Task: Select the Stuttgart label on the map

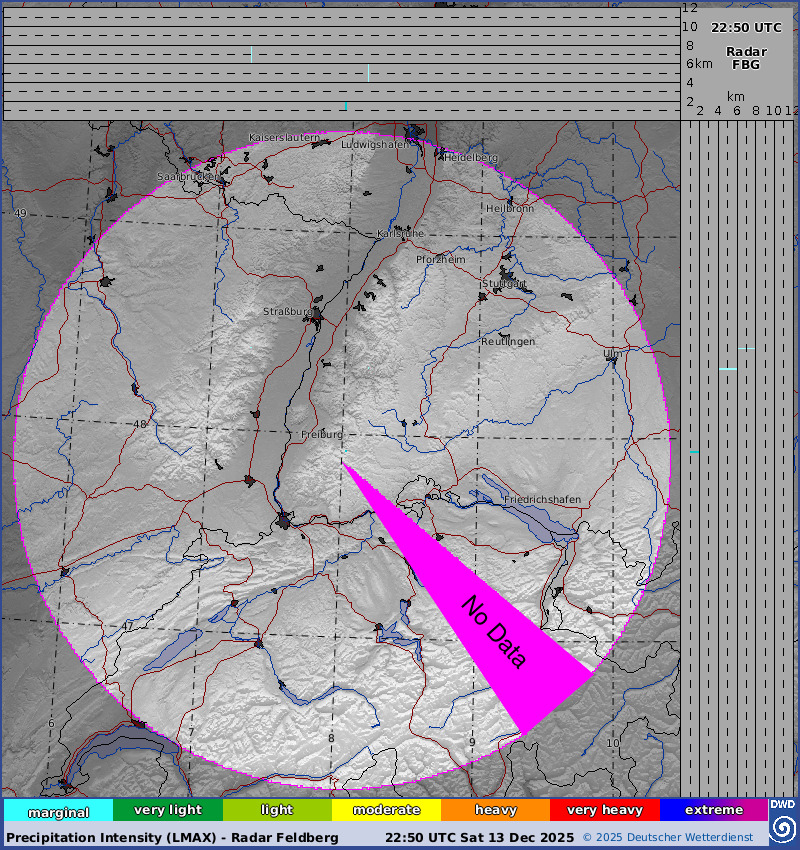Action: click(x=503, y=284)
